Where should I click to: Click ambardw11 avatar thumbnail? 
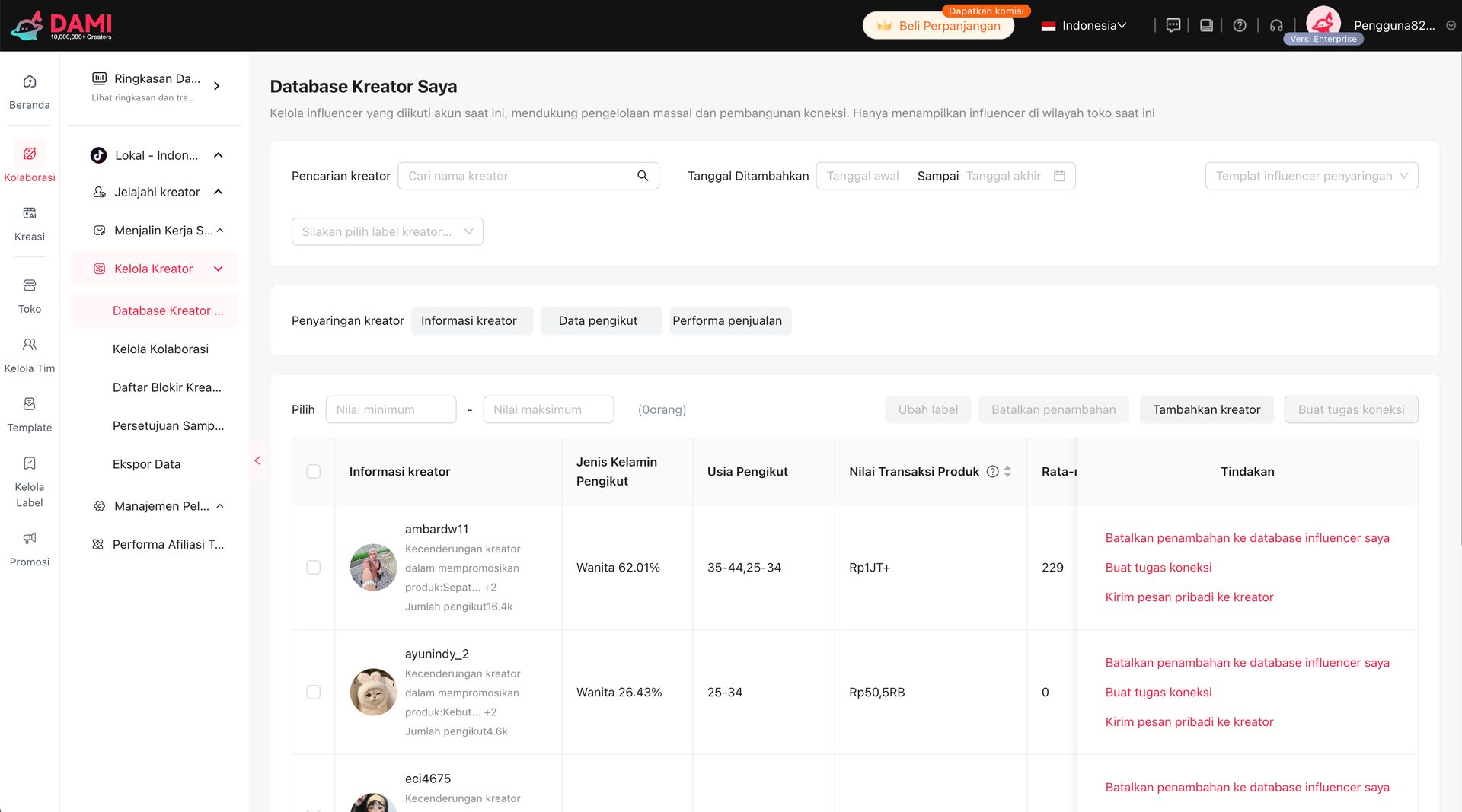tap(373, 567)
